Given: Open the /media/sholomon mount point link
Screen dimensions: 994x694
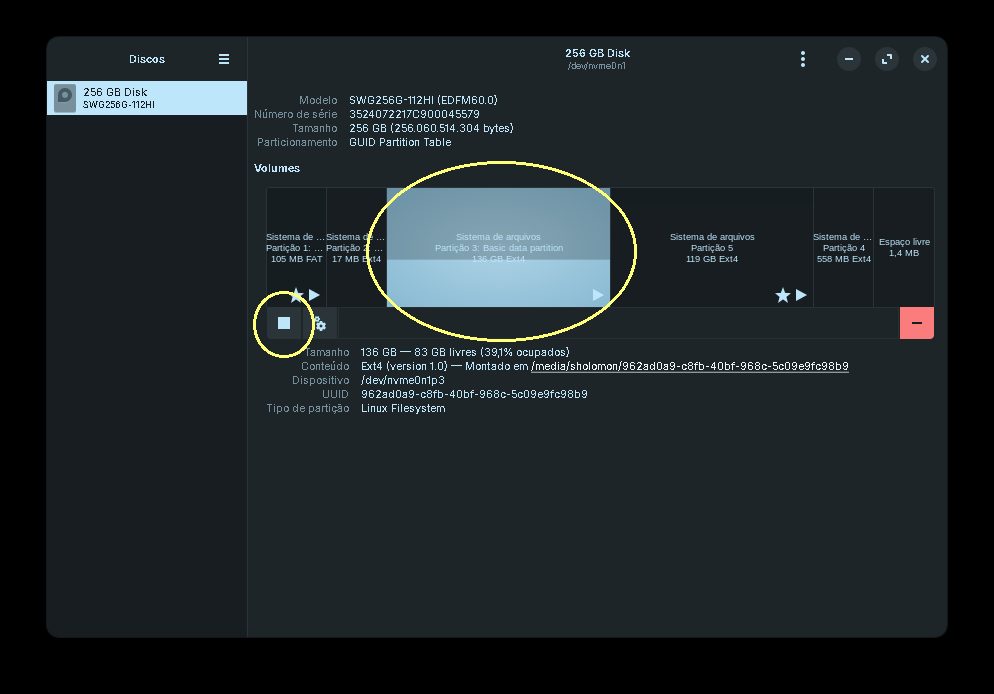Looking at the screenshot, I should [x=690, y=366].
